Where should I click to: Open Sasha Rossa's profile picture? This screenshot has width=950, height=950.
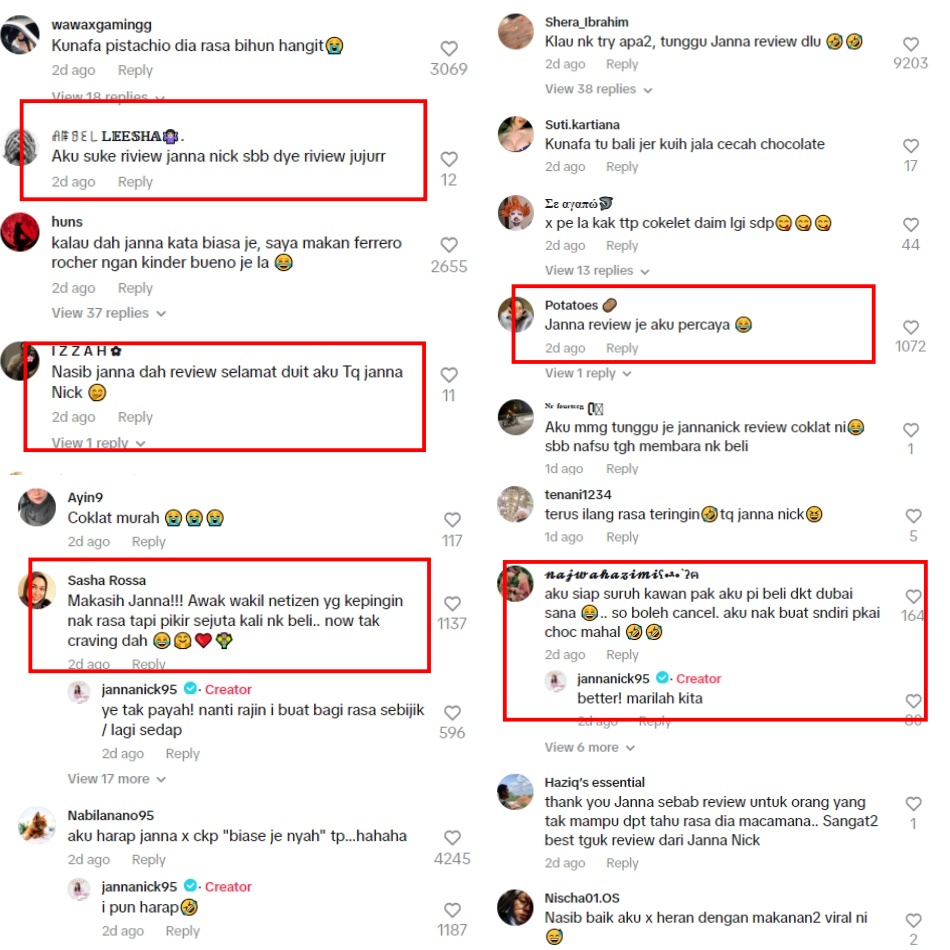point(37,590)
